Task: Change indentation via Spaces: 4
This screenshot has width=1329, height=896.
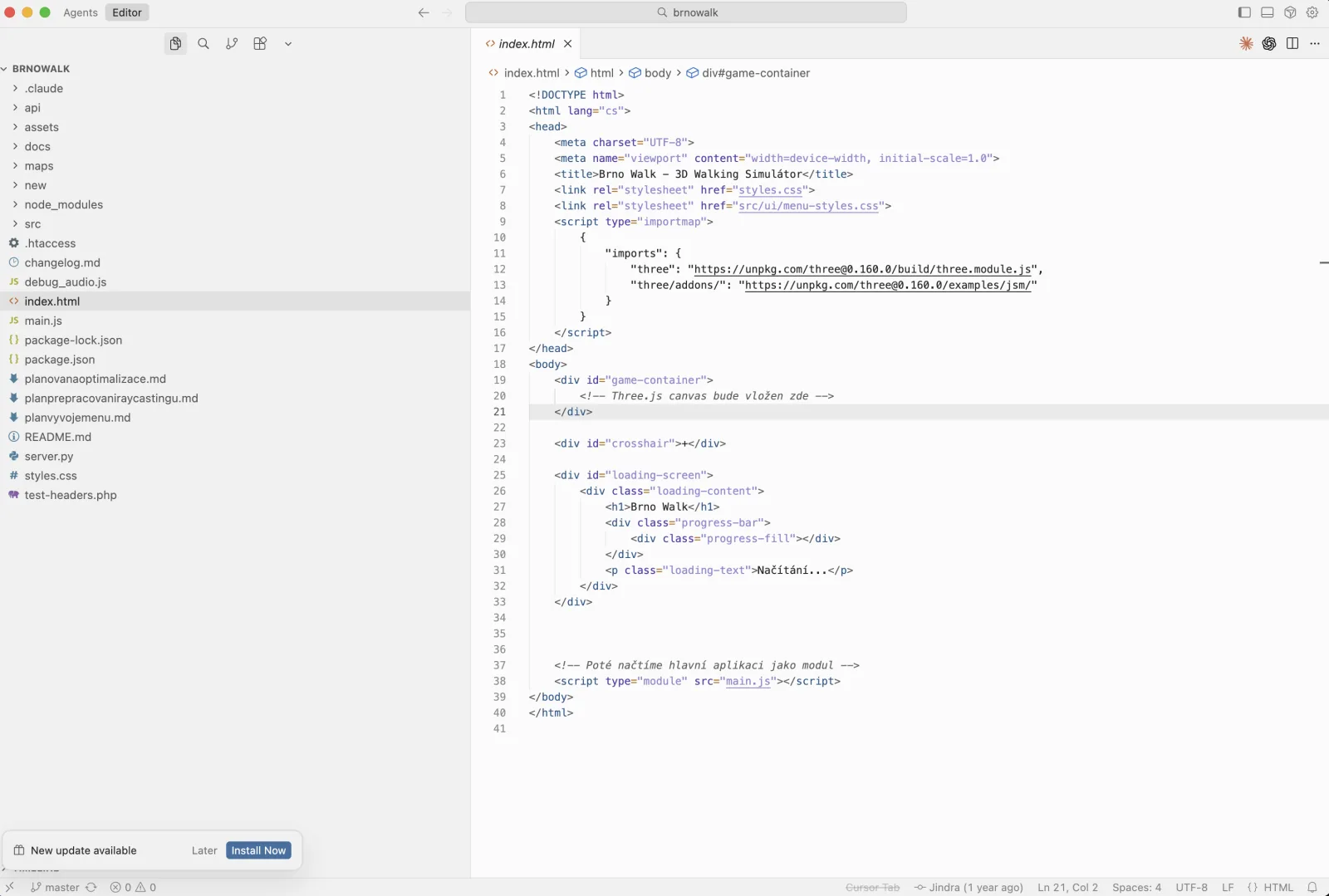Action: [x=1137, y=888]
